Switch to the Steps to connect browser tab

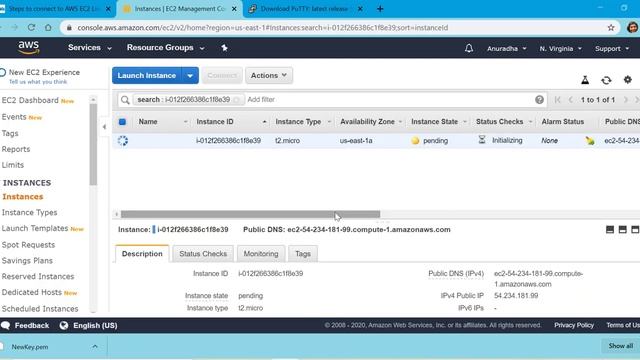pyautogui.click(x=54, y=9)
